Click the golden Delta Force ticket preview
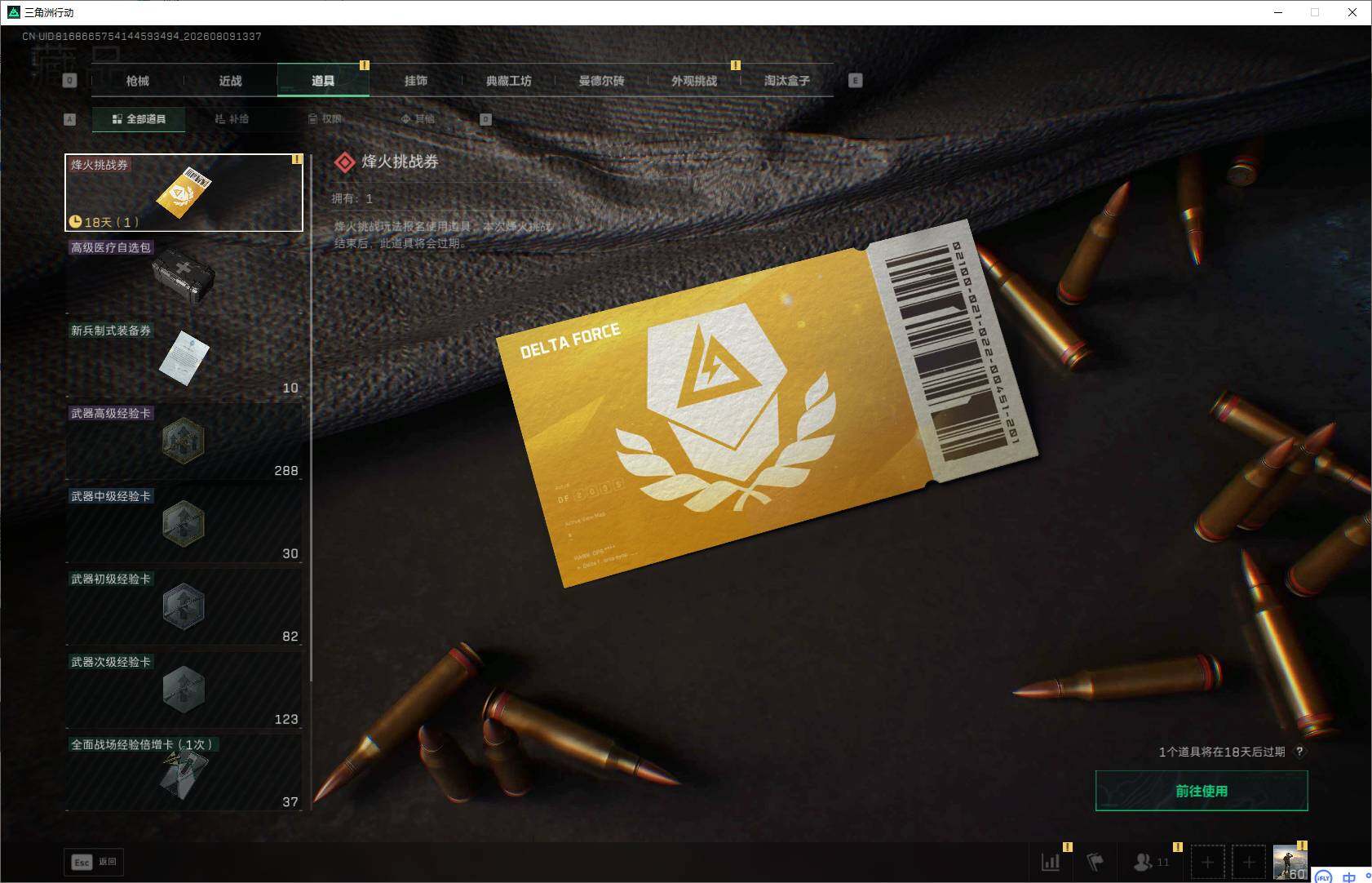The image size is (1372, 883). [767, 404]
